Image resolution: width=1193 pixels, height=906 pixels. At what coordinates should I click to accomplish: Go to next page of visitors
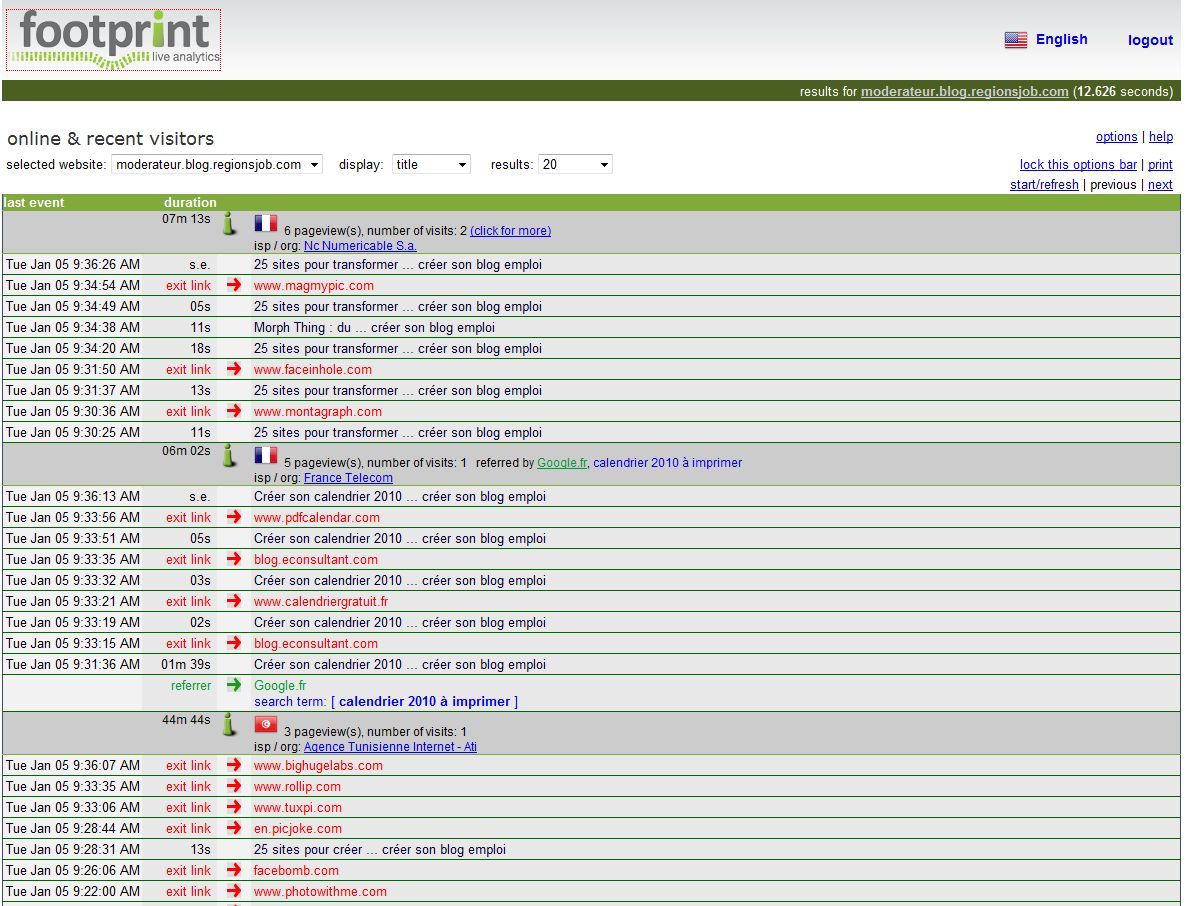(x=1160, y=185)
